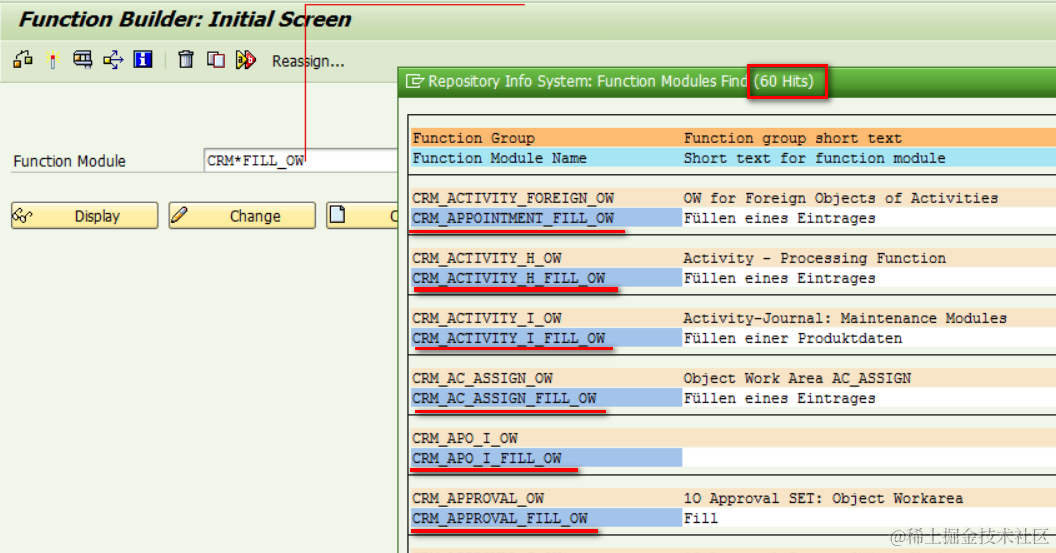
Task: Select CRM_APPOINTMENT_FILL_OW function module
Action: point(513,218)
